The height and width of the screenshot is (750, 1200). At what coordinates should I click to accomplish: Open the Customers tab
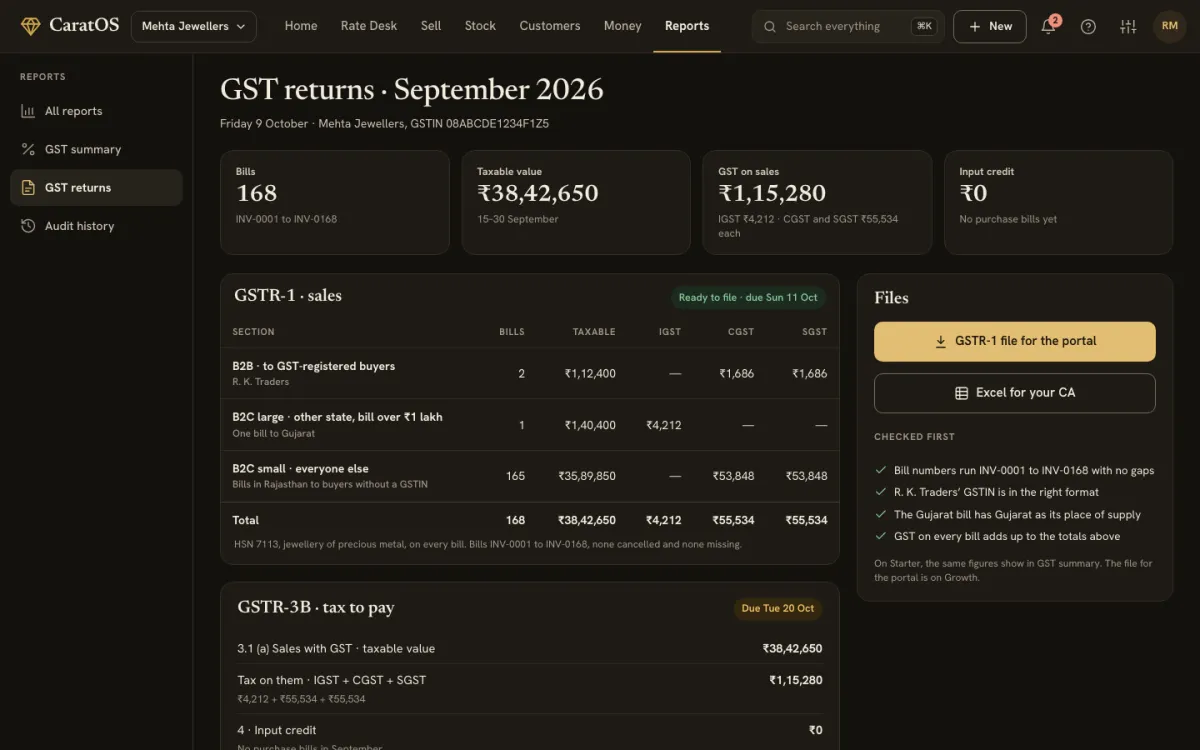click(550, 26)
